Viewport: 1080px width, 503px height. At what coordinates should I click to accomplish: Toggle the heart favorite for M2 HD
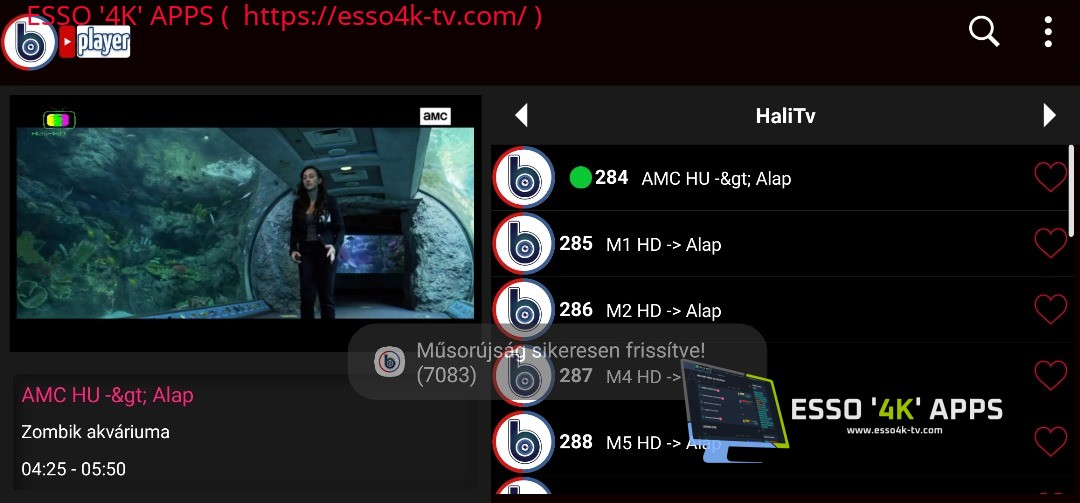pos(1050,309)
